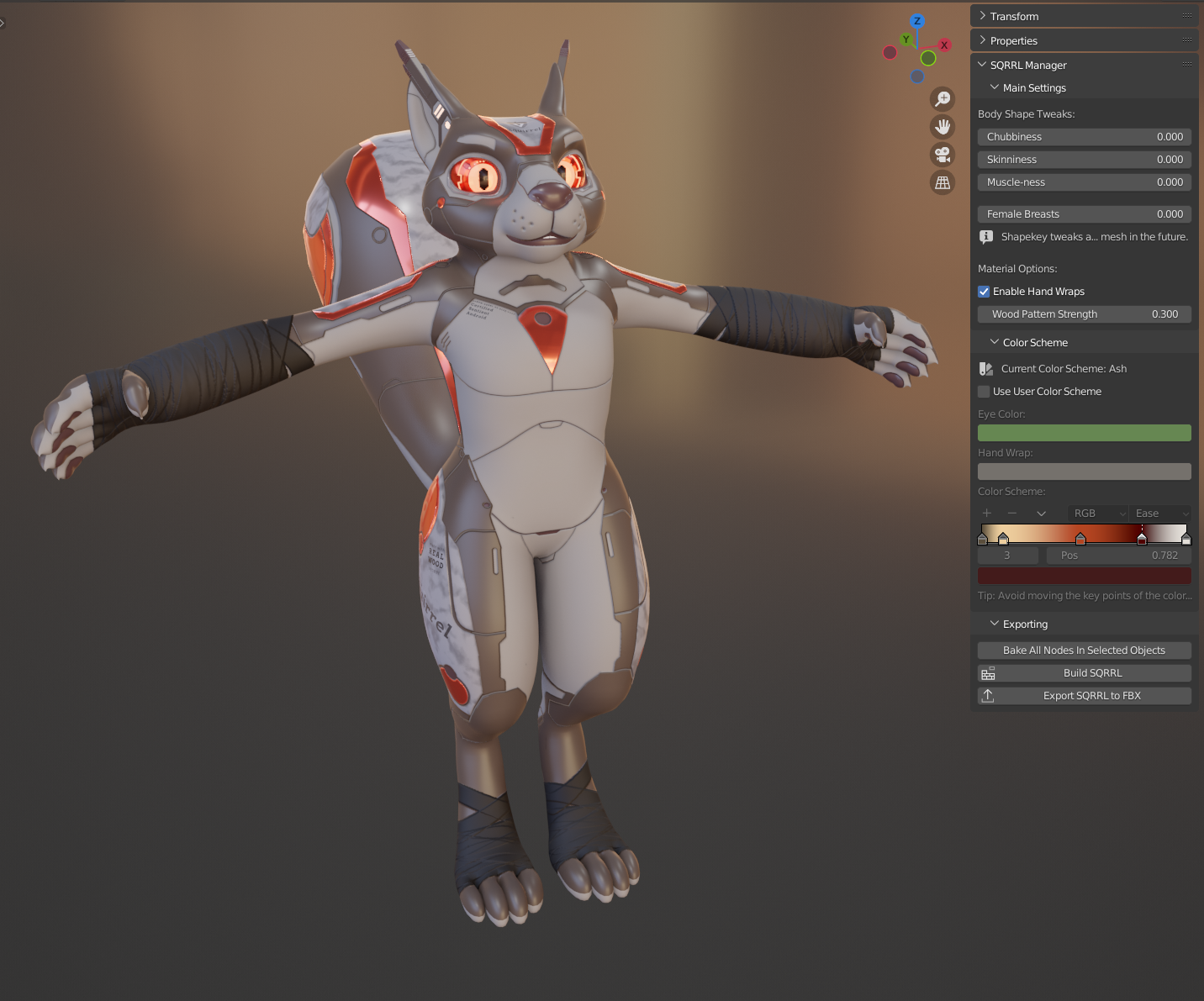The width and height of the screenshot is (1204, 1001).
Task: Expand the Transform panel
Action: [x=1014, y=16]
